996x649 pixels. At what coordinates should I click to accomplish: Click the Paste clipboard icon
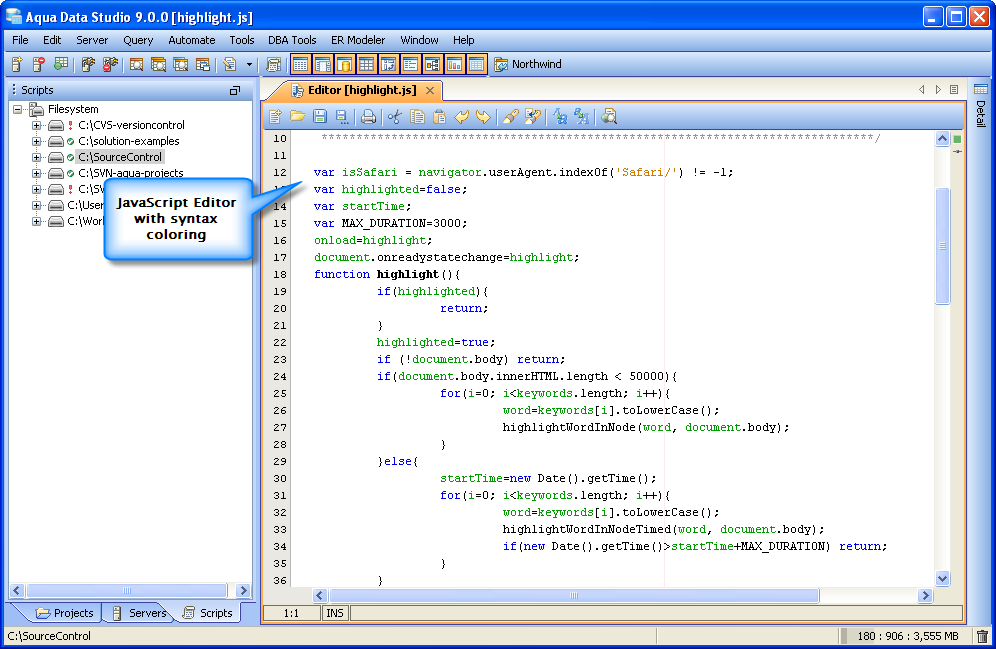coord(439,117)
